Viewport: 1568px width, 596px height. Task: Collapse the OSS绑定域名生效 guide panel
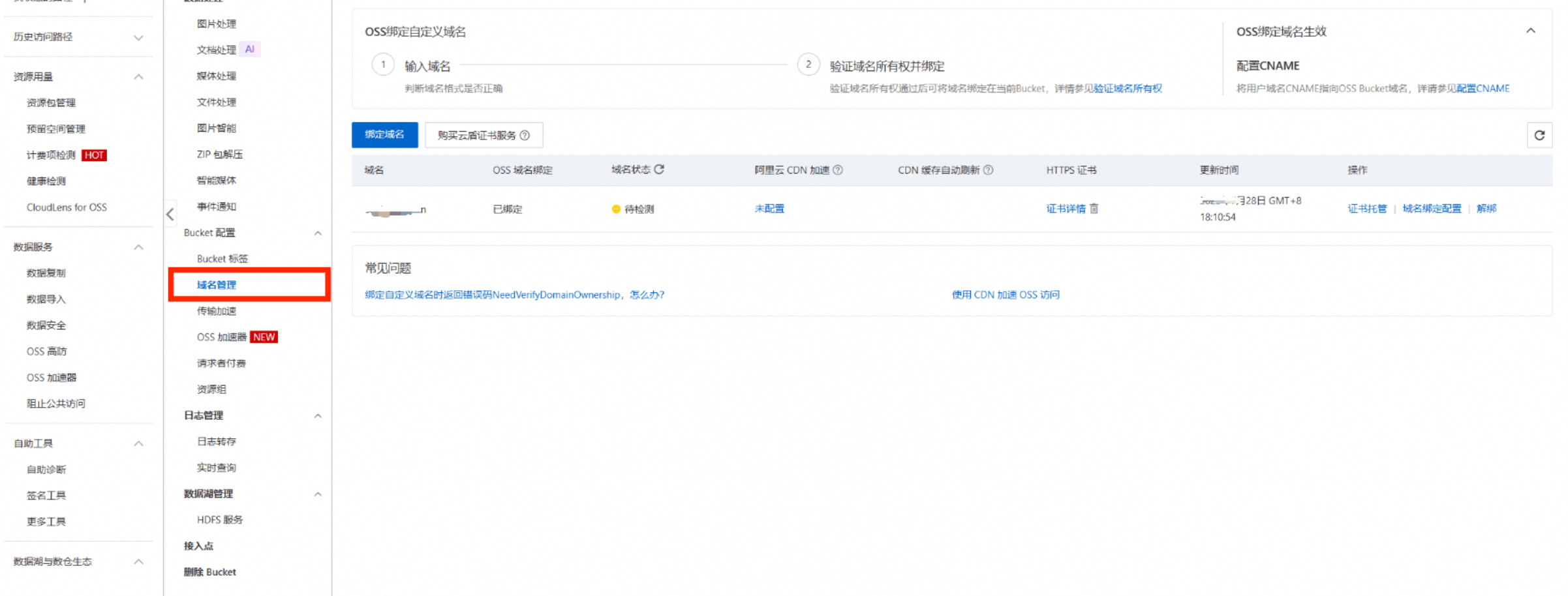[x=1530, y=31]
